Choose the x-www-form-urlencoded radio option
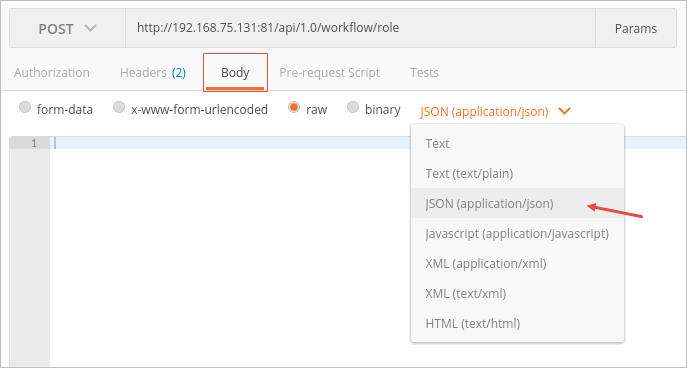 119,108
